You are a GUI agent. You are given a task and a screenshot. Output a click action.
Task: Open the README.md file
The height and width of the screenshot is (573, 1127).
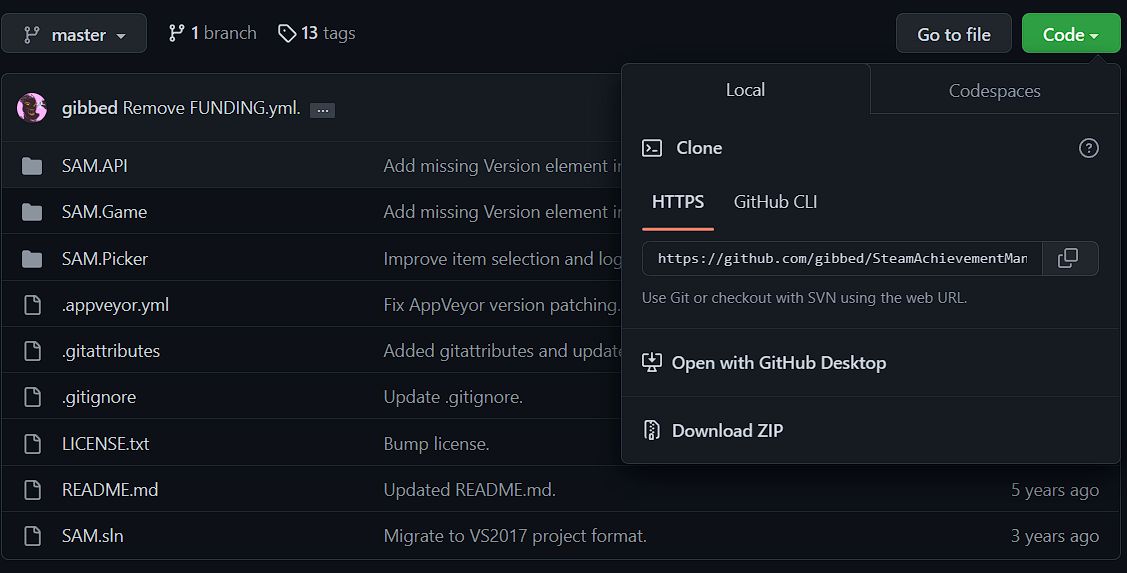click(x=110, y=490)
